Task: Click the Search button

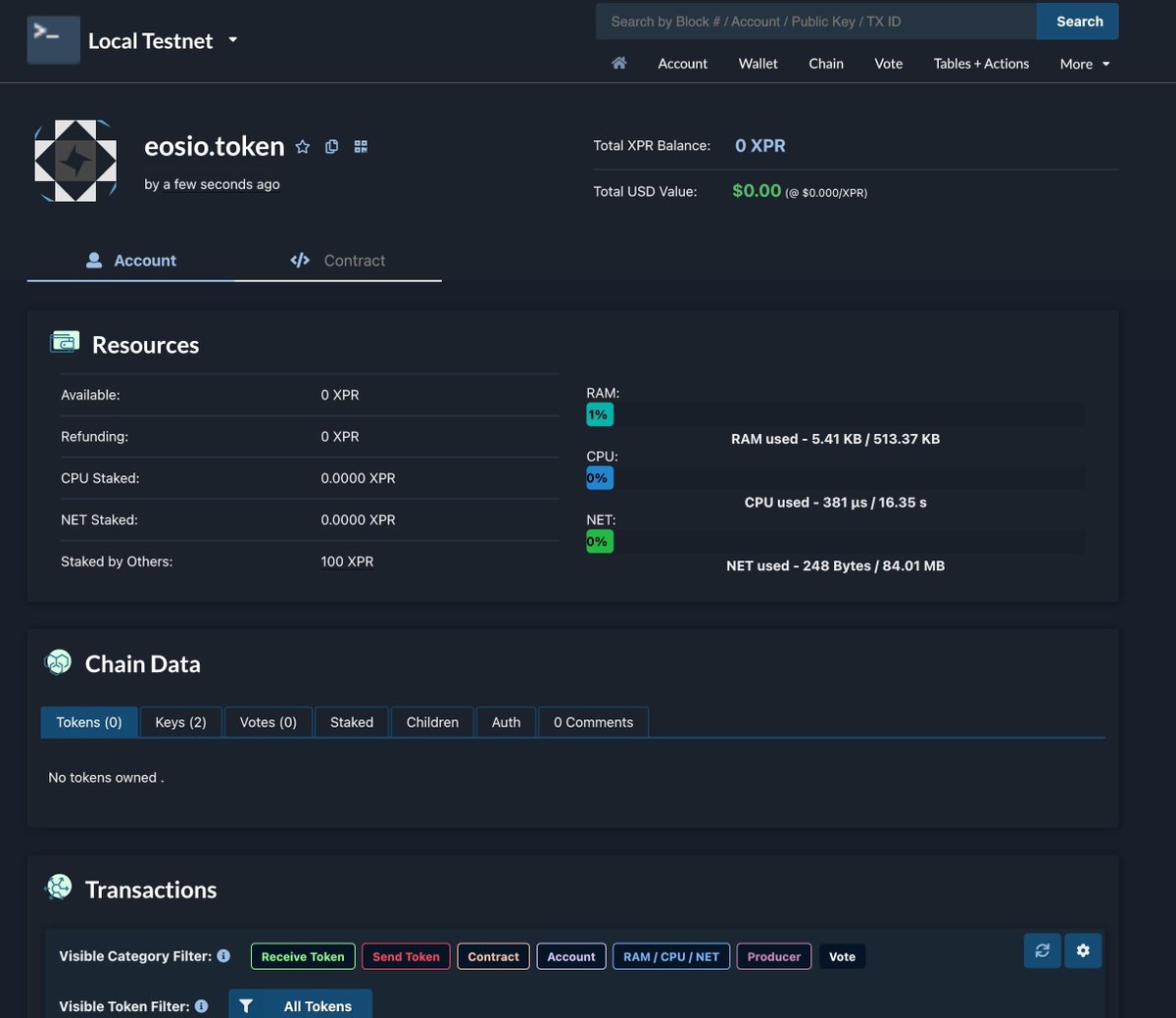Action: [1078, 21]
